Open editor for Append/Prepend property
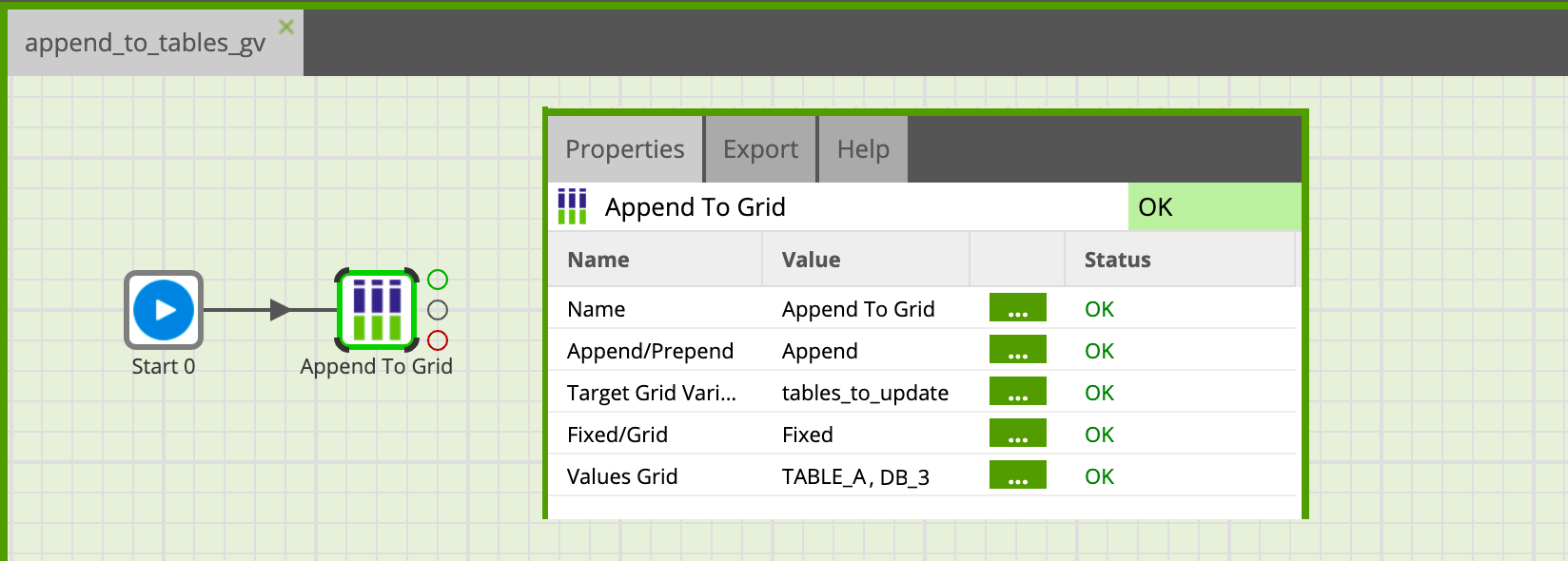Viewport: 1568px width, 561px height. tap(1017, 350)
